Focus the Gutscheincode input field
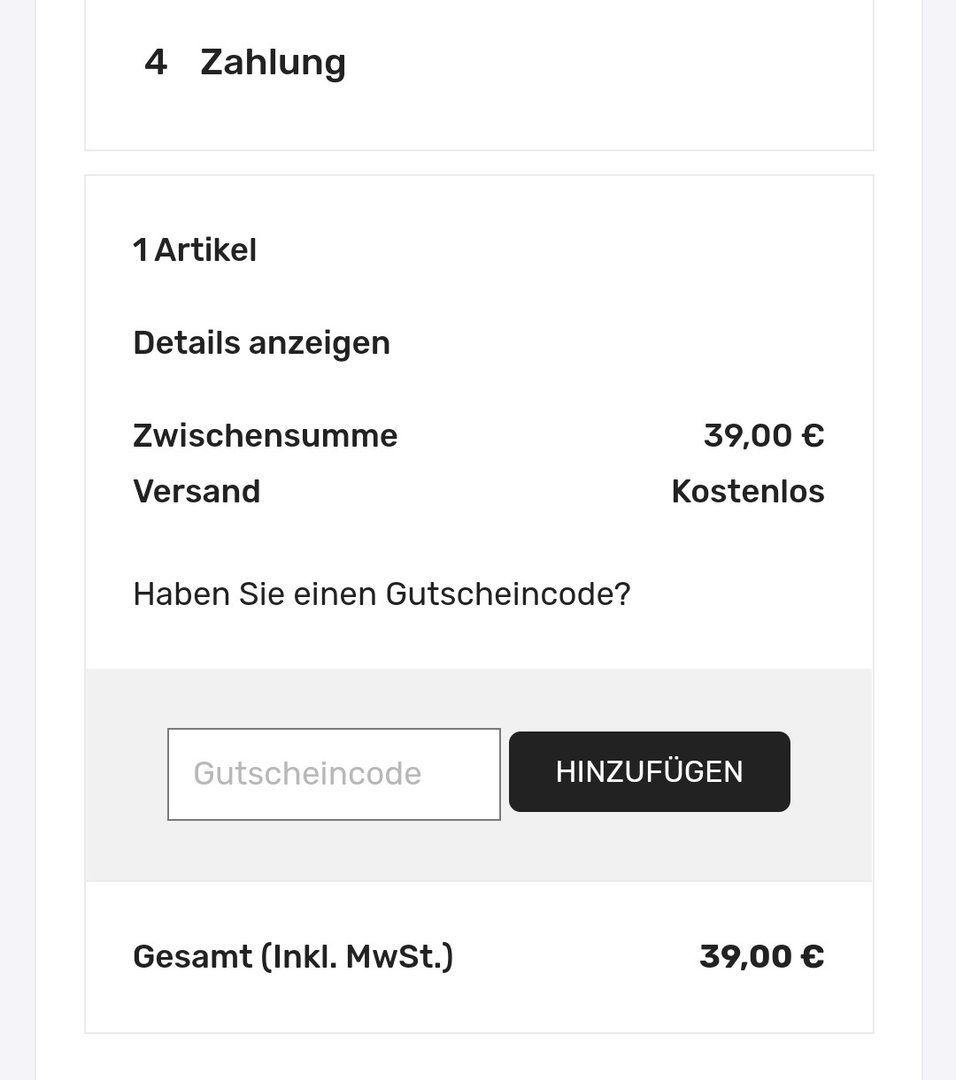 (334, 774)
